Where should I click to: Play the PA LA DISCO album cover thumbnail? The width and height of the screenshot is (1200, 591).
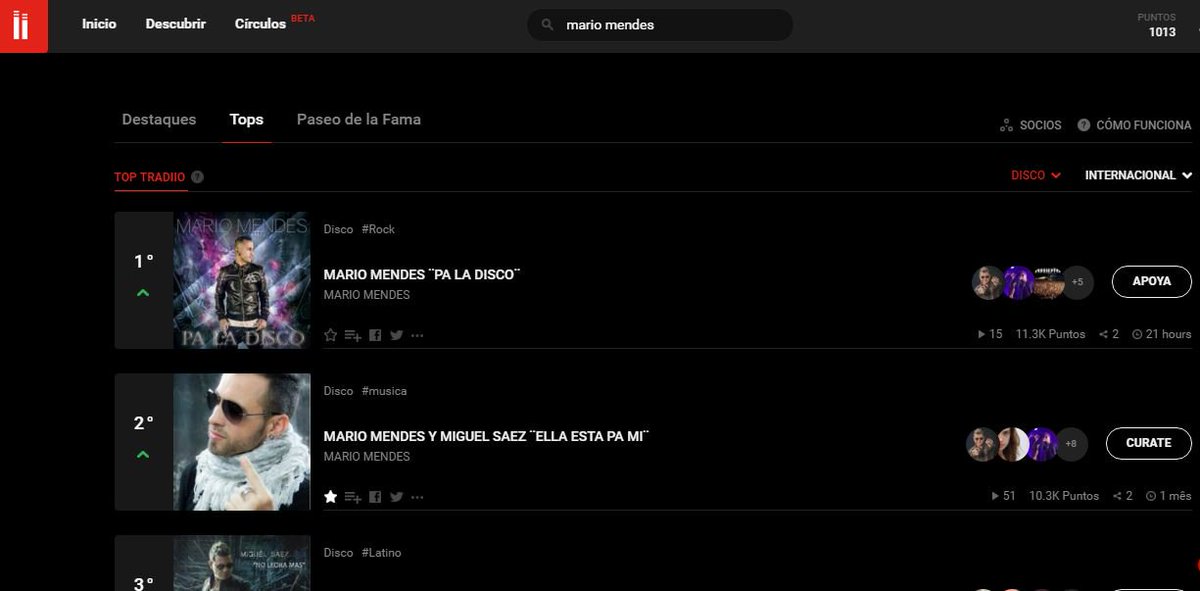[x=242, y=280]
